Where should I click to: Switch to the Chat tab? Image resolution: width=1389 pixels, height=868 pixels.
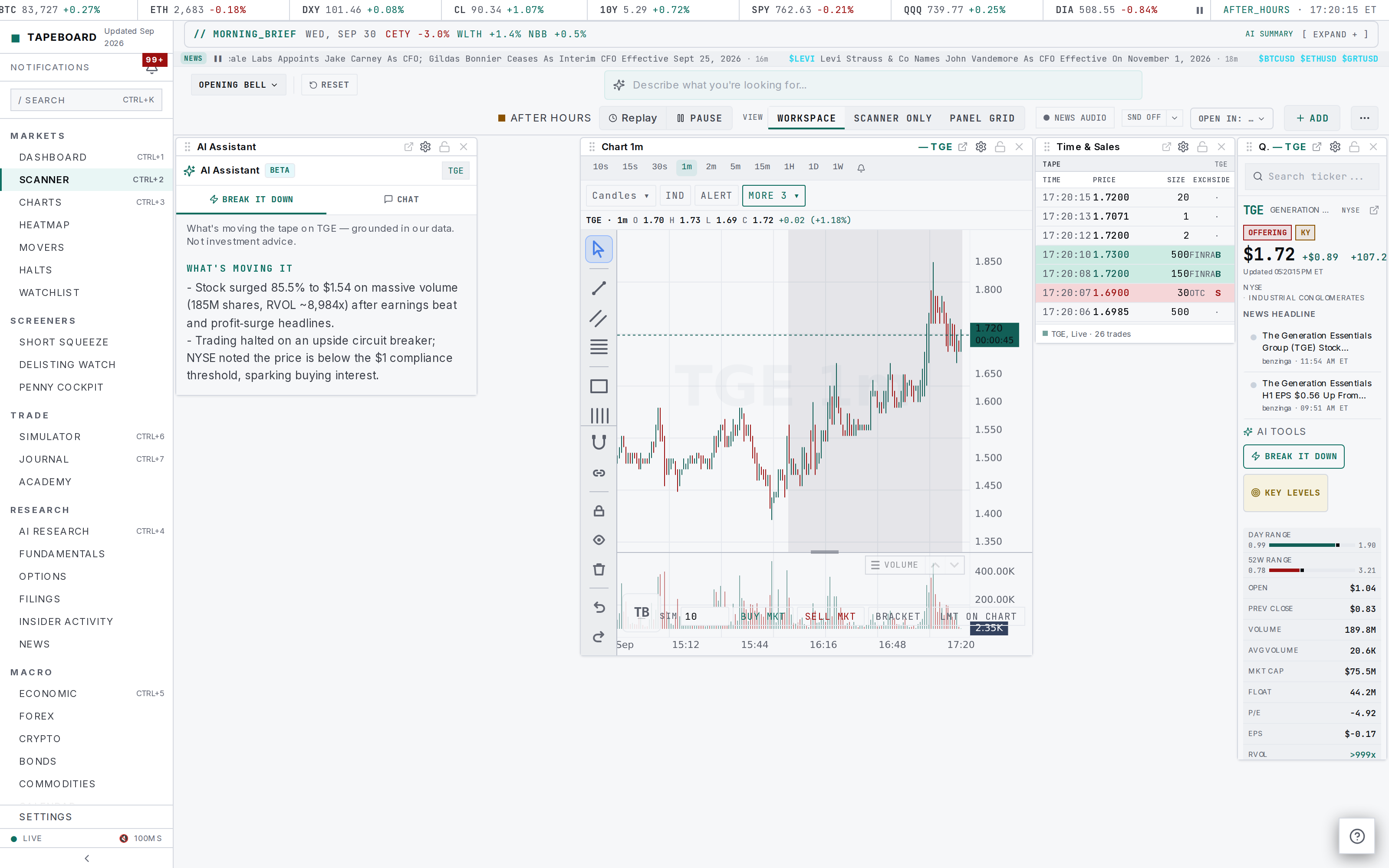pyautogui.click(x=401, y=199)
